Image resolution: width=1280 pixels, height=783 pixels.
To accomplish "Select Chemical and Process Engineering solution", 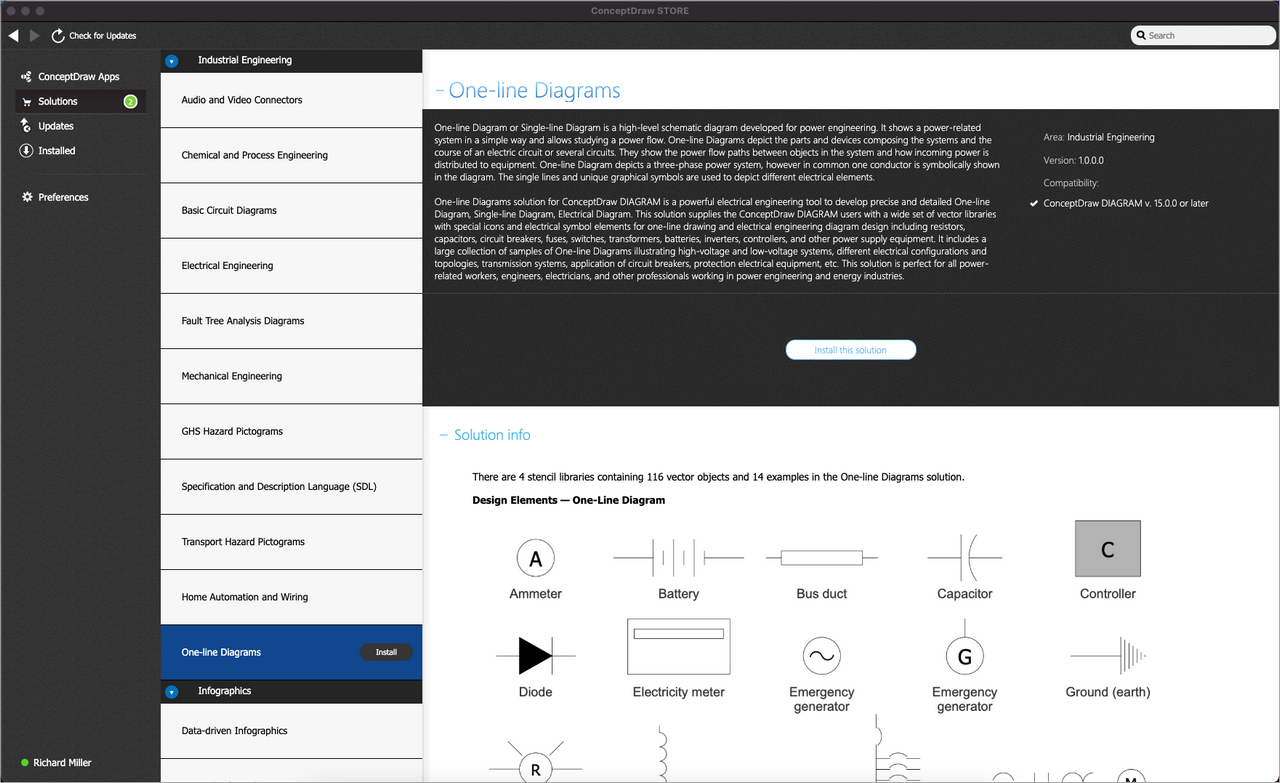I will 291,155.
